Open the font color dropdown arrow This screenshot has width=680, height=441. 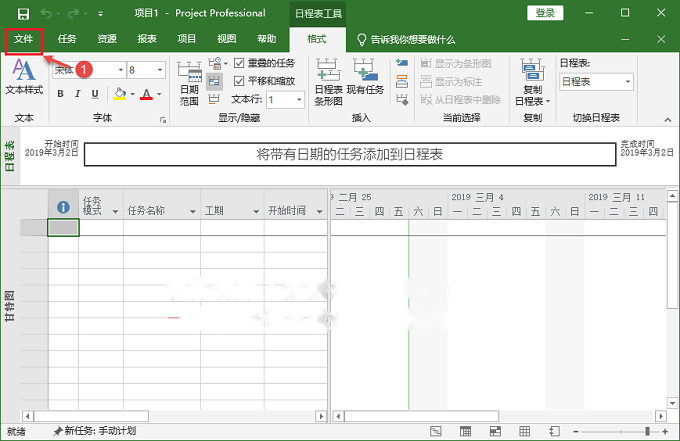[x=159, y=94]
